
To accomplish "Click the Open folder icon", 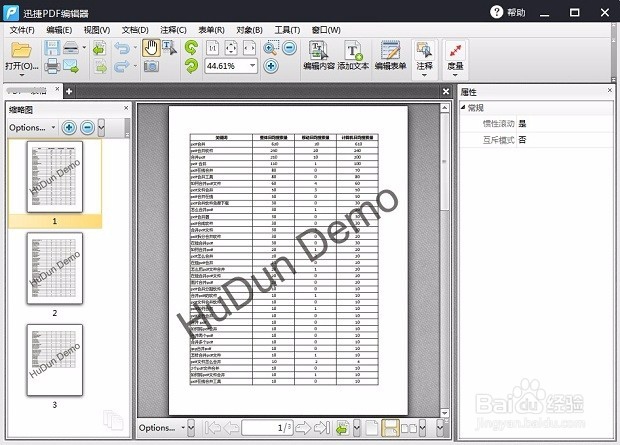I will click(21, 50).
